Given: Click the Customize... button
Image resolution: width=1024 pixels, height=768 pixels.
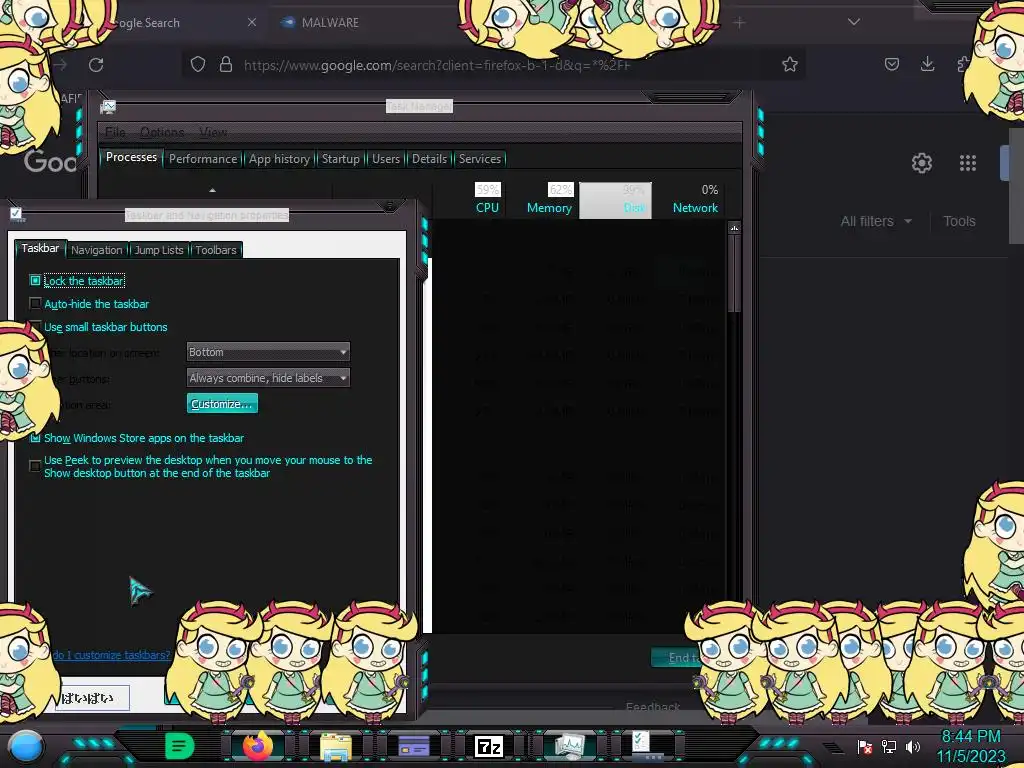Looking at the screenshot, I should click(x=222, y=404).
